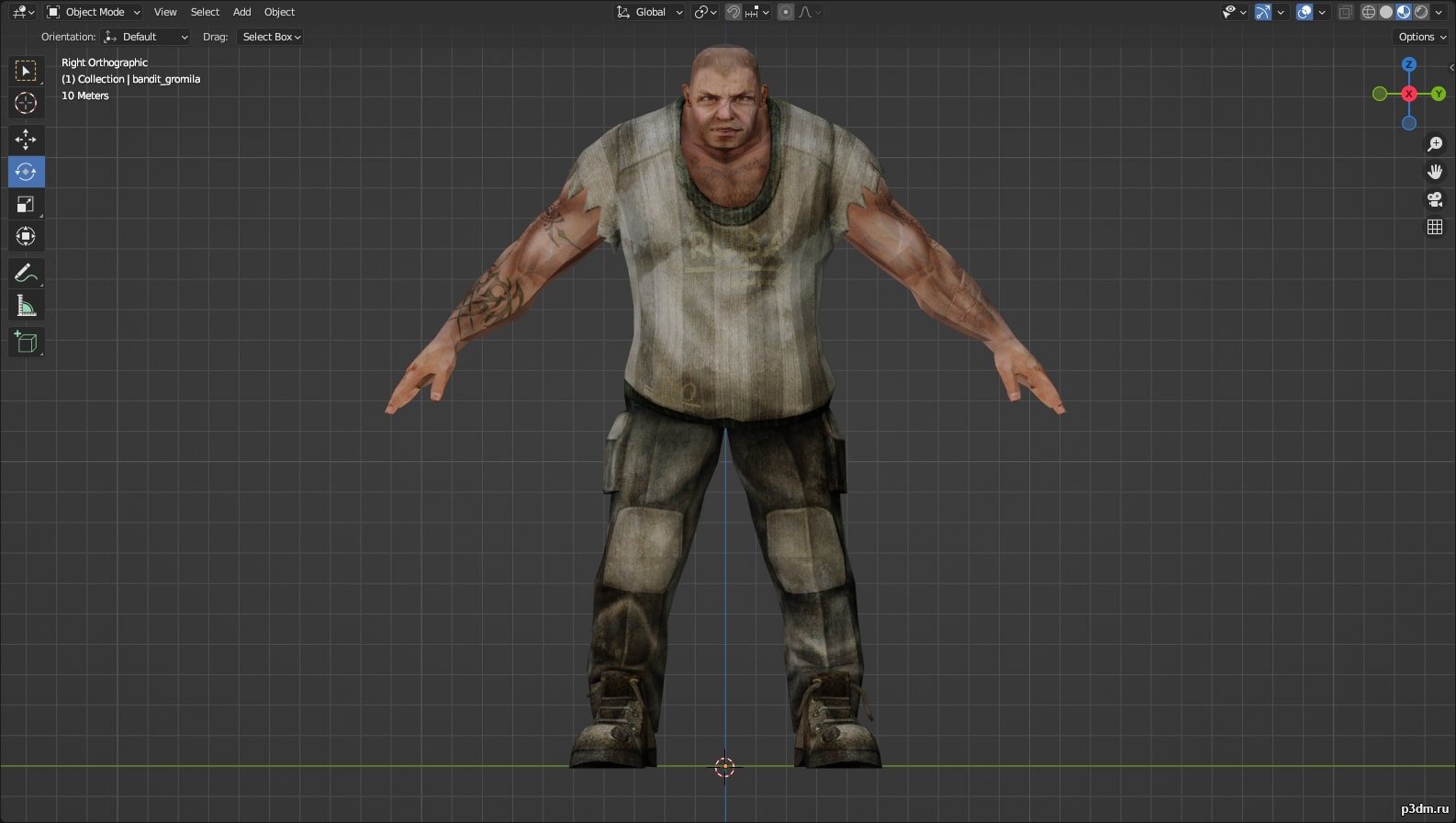Screen dimensions: 1456x823
Task: Open the Drag Select Box dropdown
Action: point(271,37)
